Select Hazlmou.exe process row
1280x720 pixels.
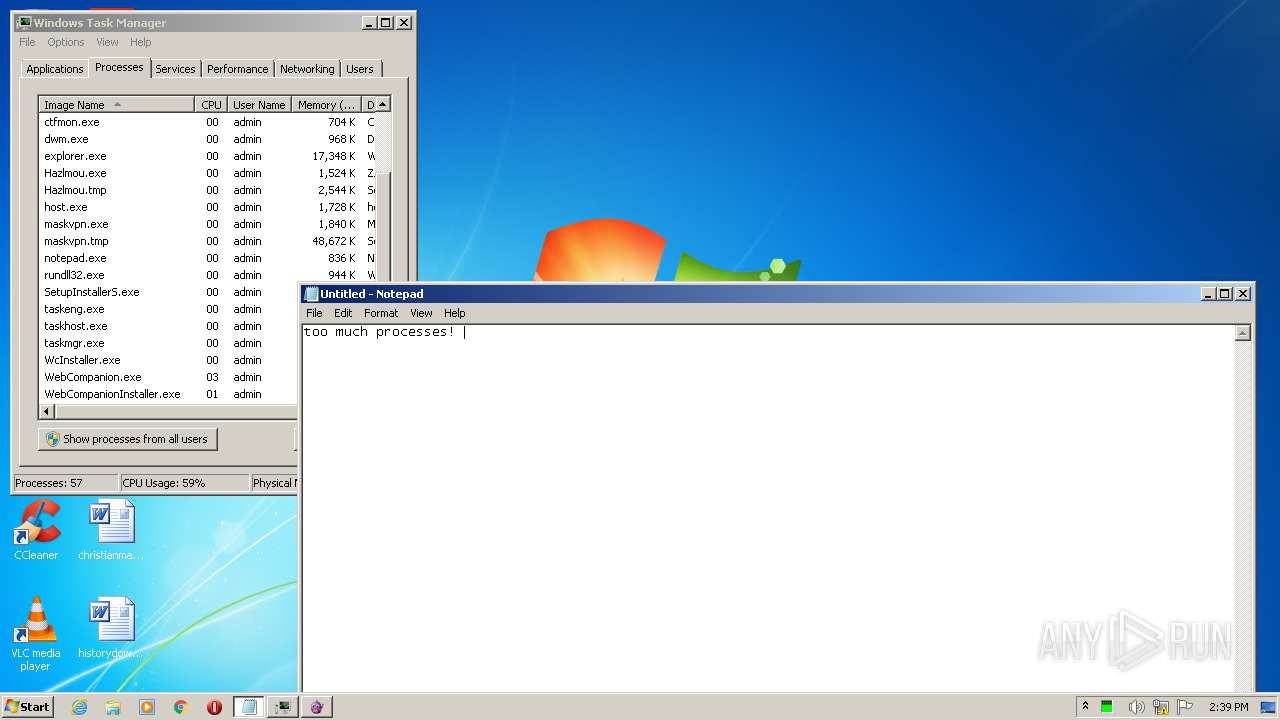[x=207, y=173]
